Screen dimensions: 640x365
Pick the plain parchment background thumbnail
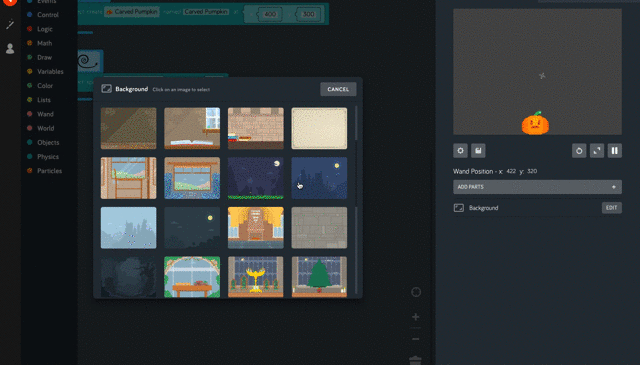[x=319, y=128]
